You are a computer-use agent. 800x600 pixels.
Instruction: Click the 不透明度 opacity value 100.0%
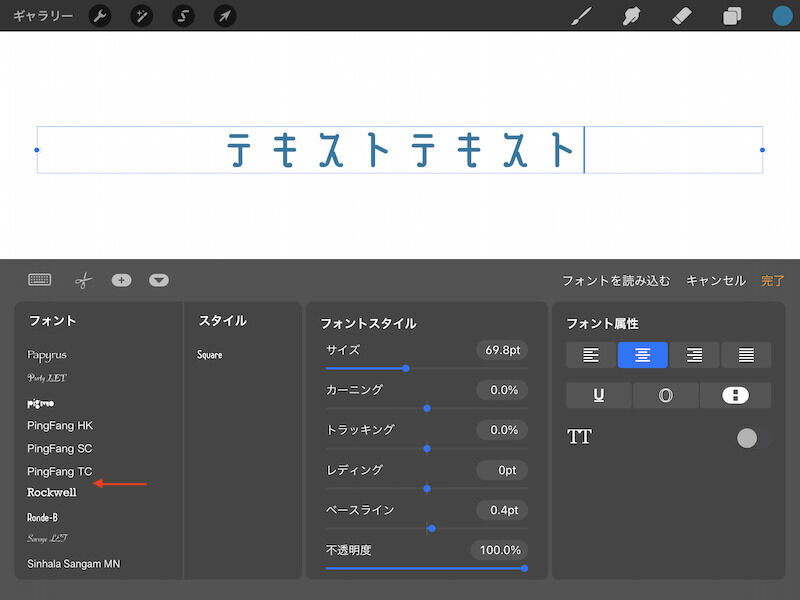[499, 550]
